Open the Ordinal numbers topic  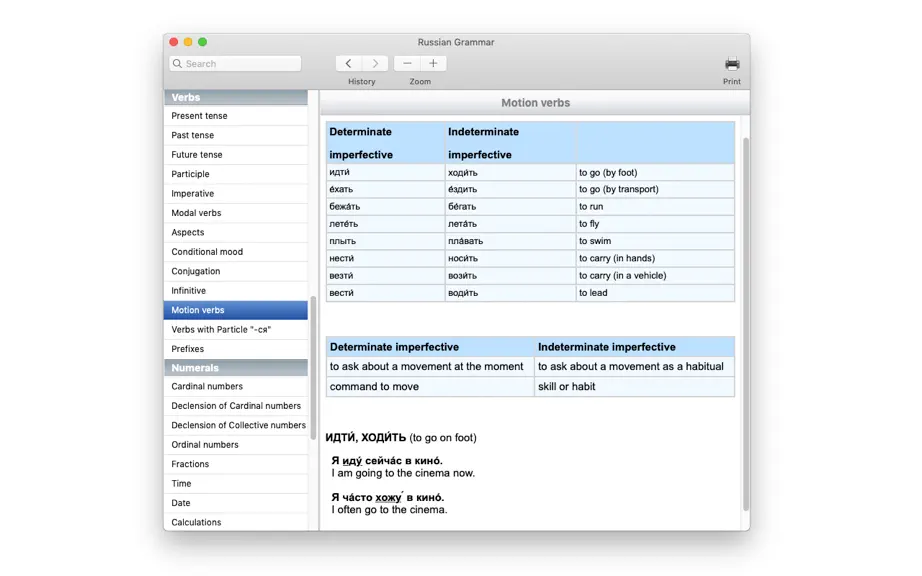click(x=236, y=444)
